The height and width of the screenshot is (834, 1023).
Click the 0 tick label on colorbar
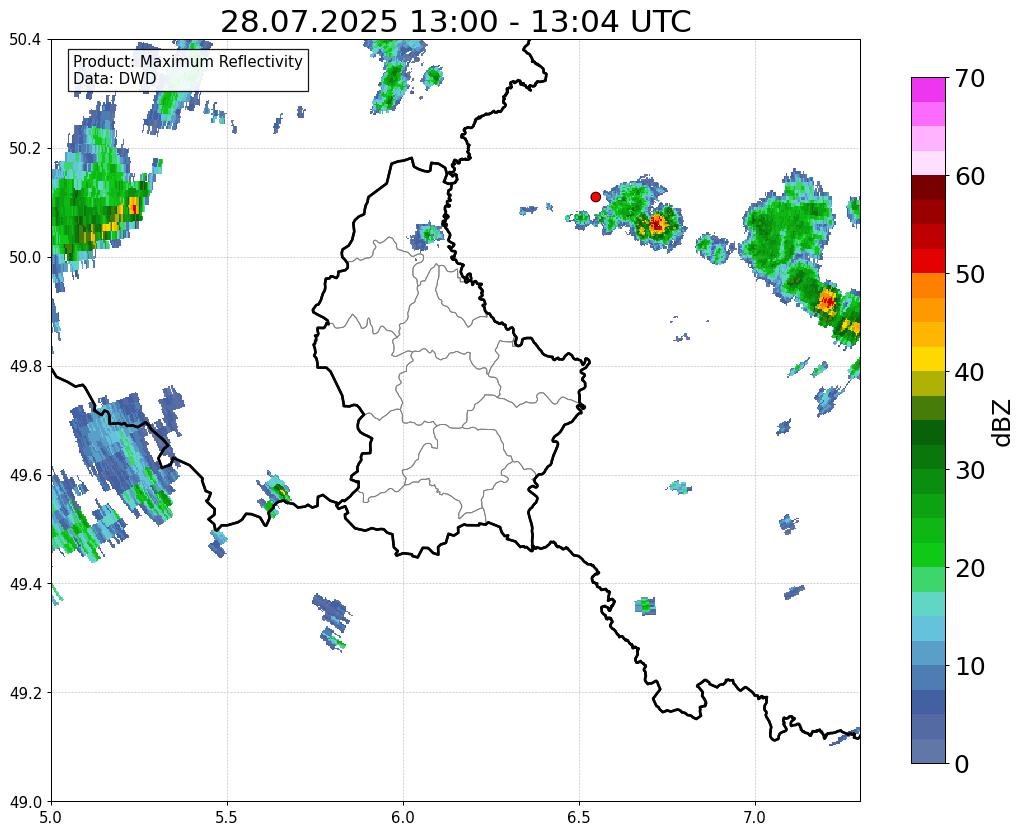962,764
